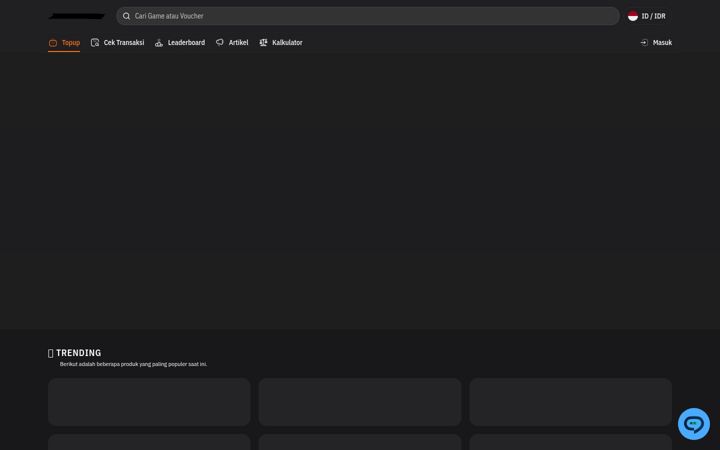The width and height of the screenshot is (720, 450).
Task: Open the live chat bubble icon
Action: (x=693, y=424)
